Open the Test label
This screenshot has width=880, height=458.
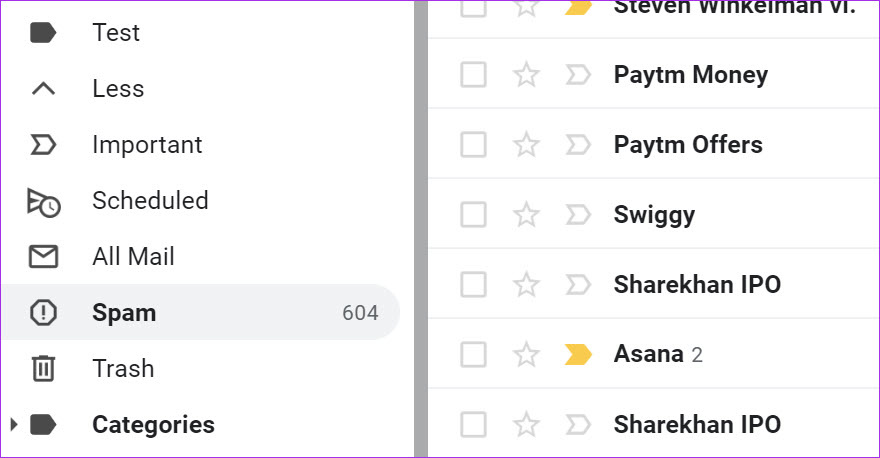(116, 33)
